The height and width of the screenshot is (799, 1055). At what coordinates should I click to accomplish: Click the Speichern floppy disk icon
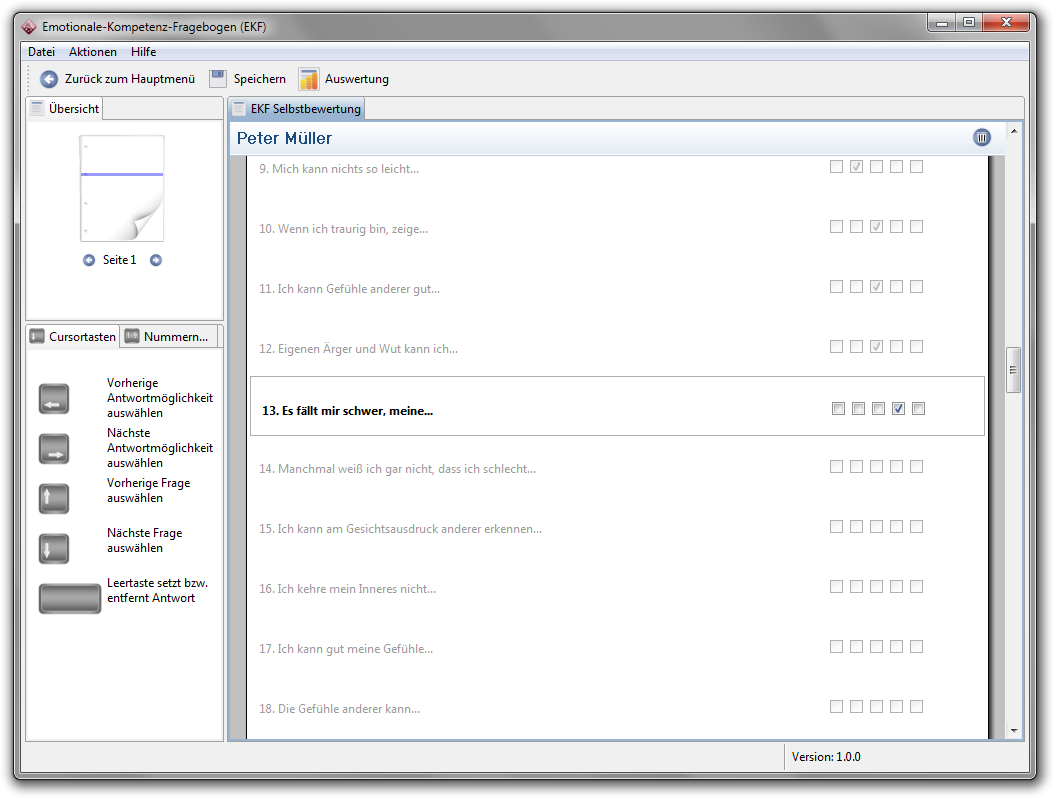[218, 79]
